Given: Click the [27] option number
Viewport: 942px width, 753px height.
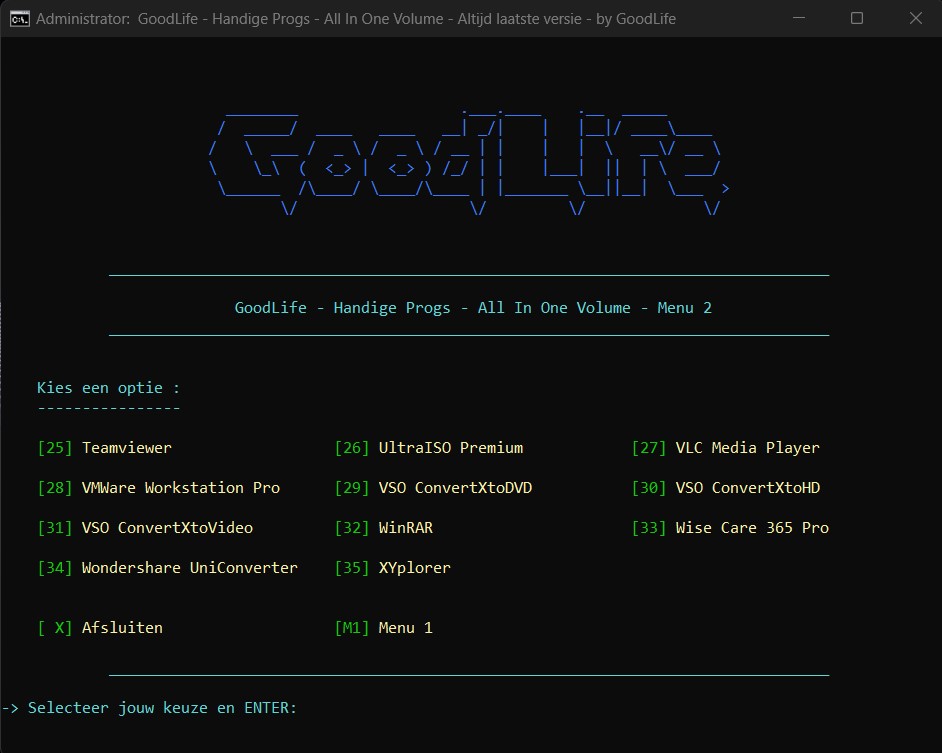Looking at the screenshot, I should 648,448.
